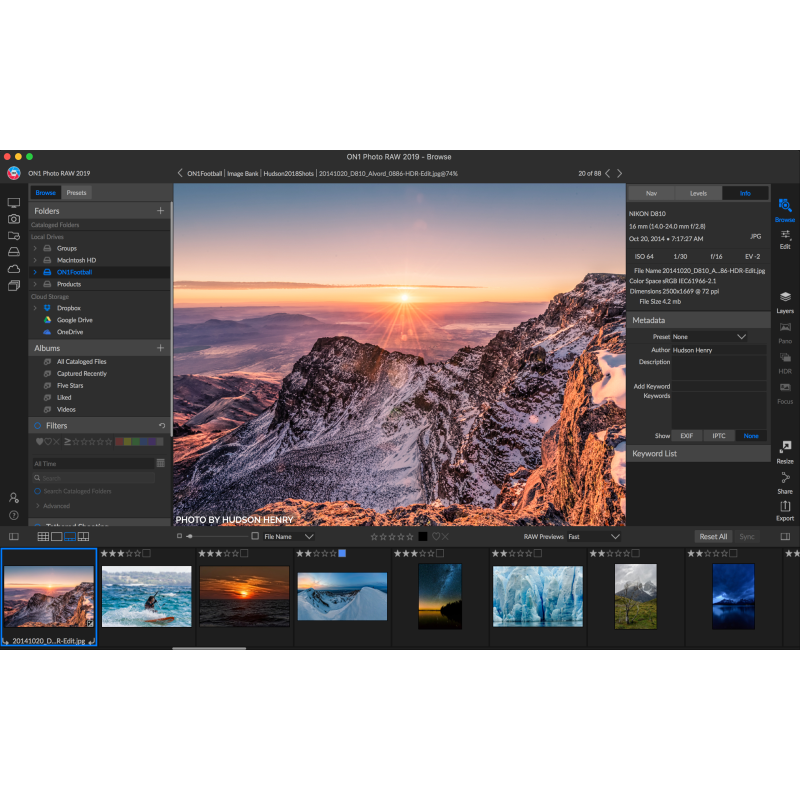The image size is (800, 800).
Task: Switch to grid thumbnail view
Action: (43, 537)
